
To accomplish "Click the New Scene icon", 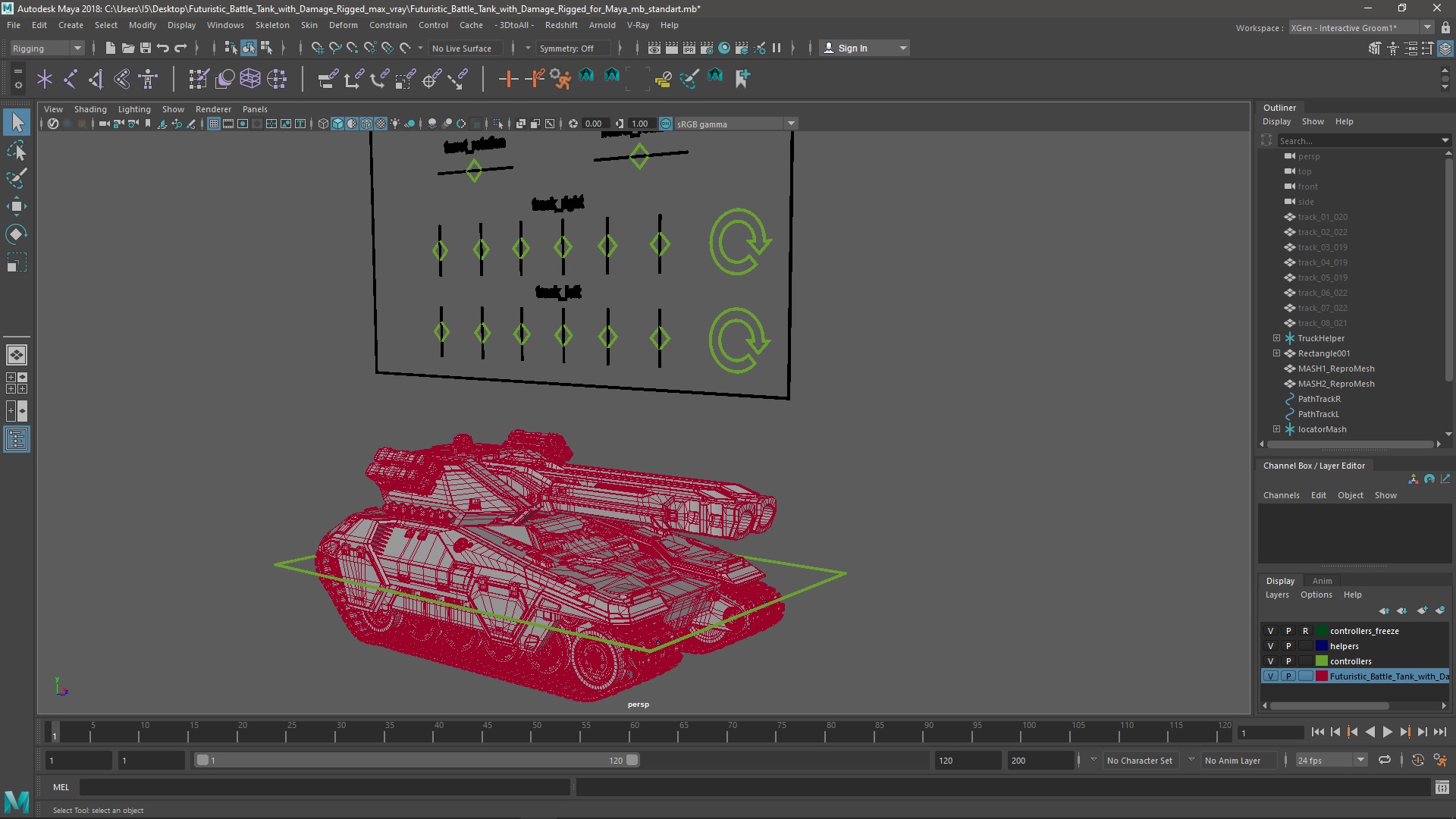I will [x=110, y=48].
